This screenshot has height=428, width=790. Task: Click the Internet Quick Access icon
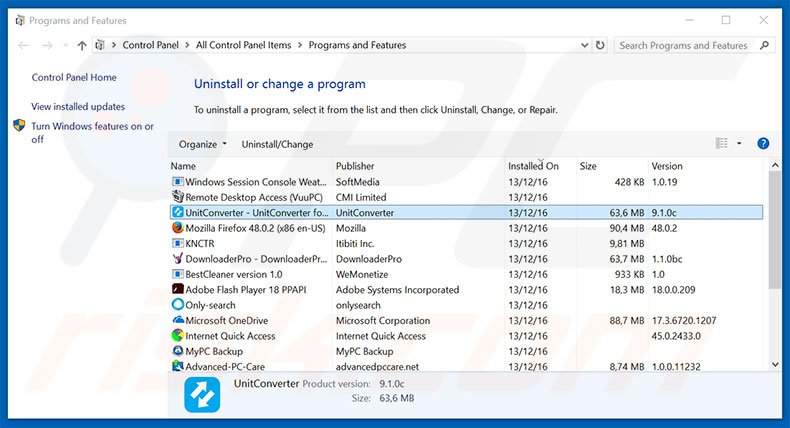(177, 336)
